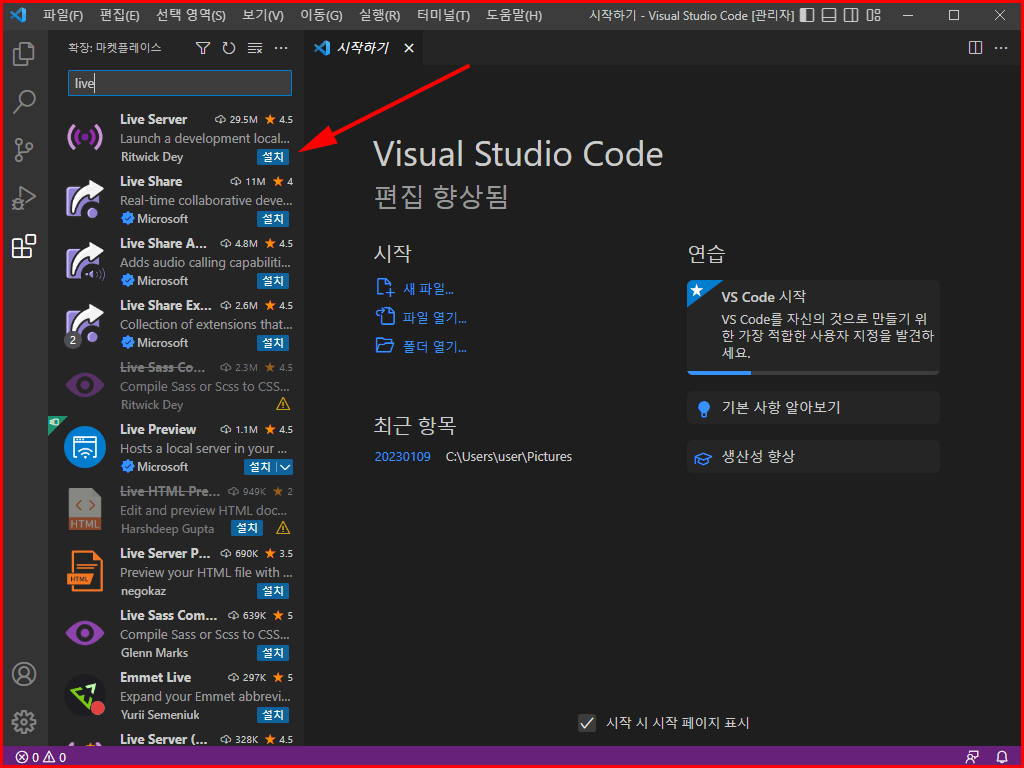Open Source Control view
Viewport: 1024px width, 768px height.
coord(24,150)
